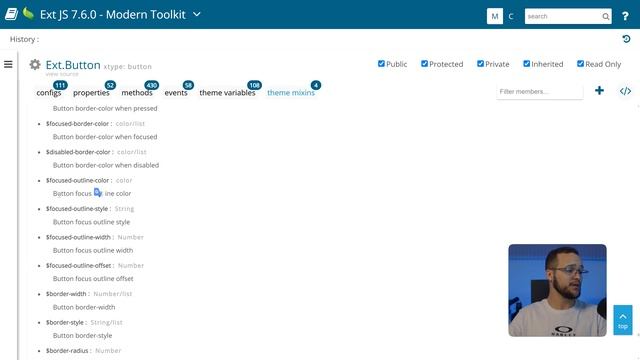Viewport: 640px width, 360px height.
Task: Click 'Button focus outline style' description
Action: pos(91,222)
